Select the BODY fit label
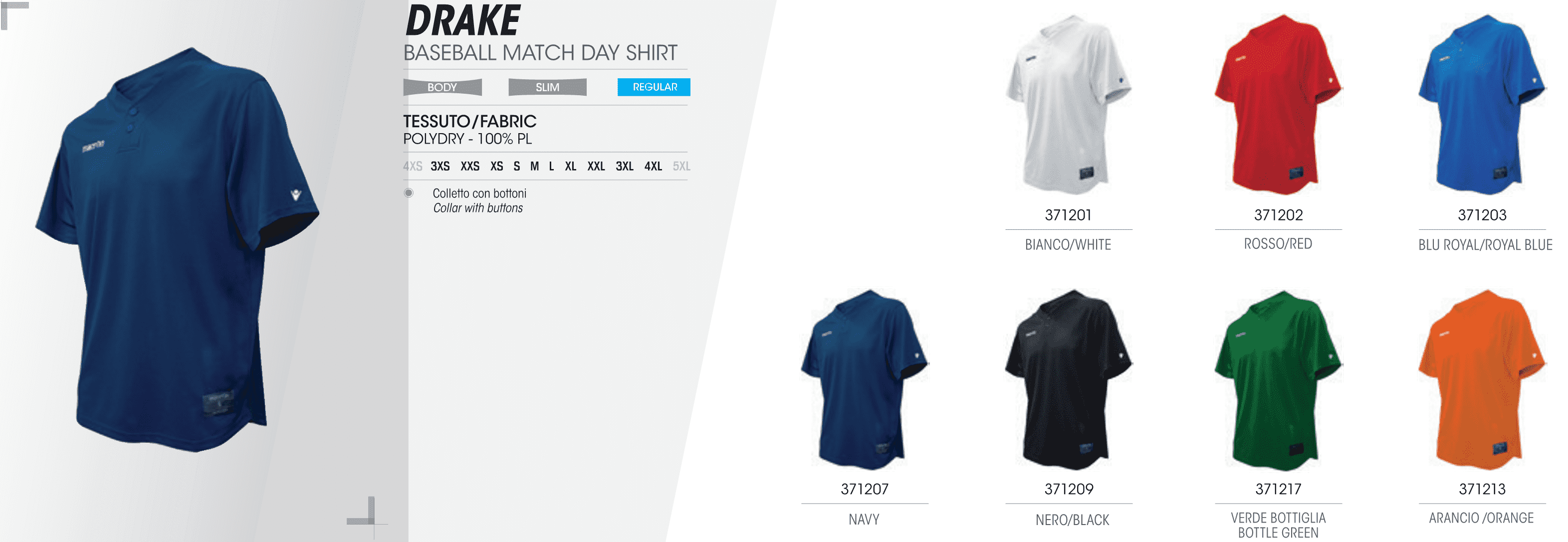This screenshot has height=542, width=1568. click(x=442, y=88)
